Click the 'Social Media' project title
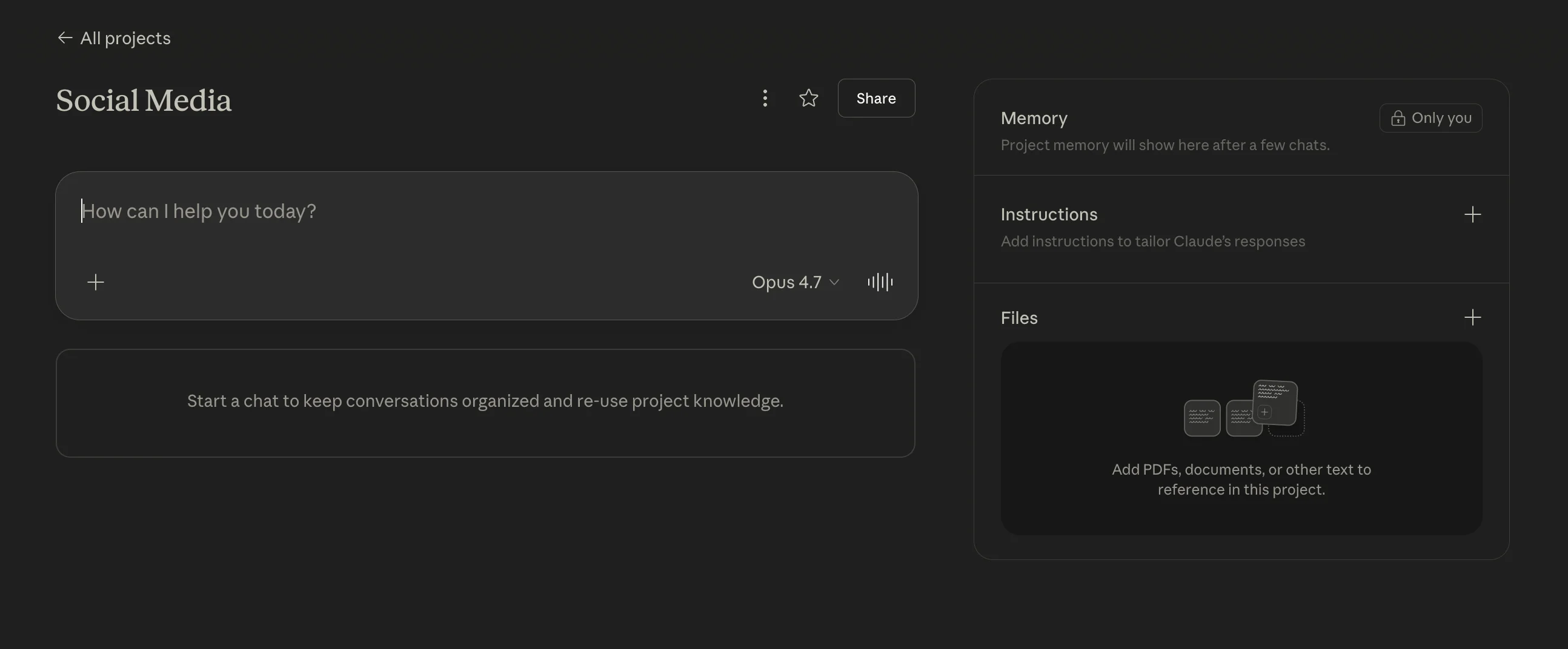Screen dimensions: 1568x649 coord(144,100)
